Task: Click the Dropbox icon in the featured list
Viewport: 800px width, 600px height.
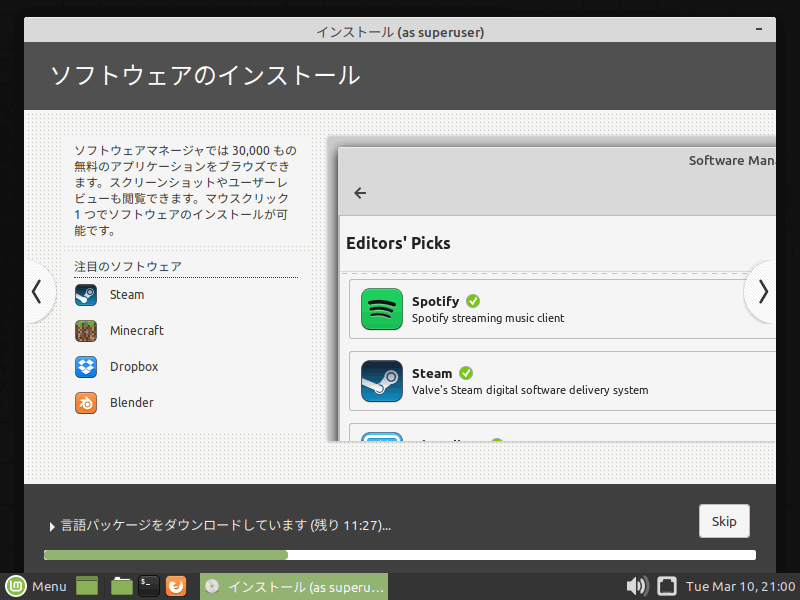Action: point(86,367)
